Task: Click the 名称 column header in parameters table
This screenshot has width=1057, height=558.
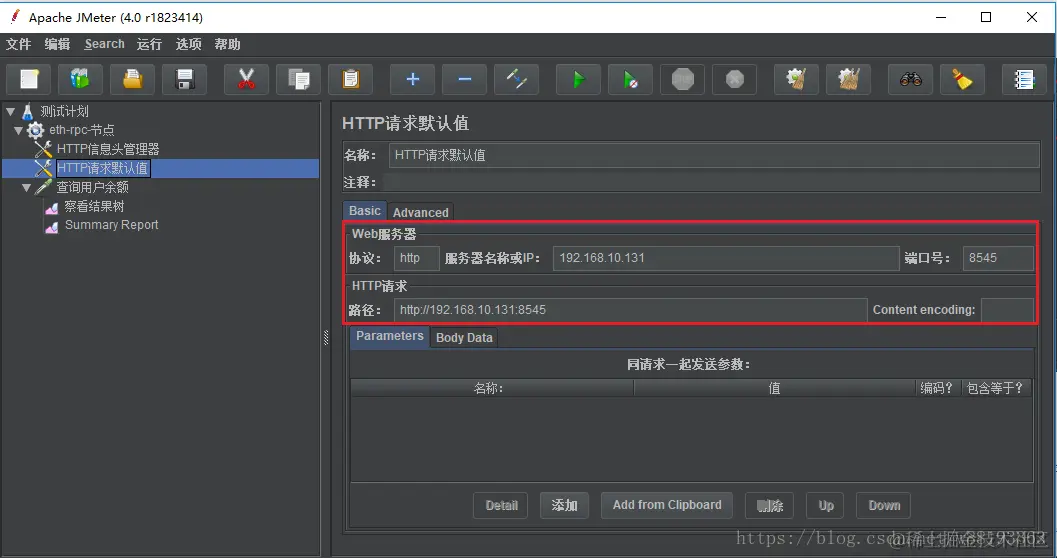Action: click(491, 388)
